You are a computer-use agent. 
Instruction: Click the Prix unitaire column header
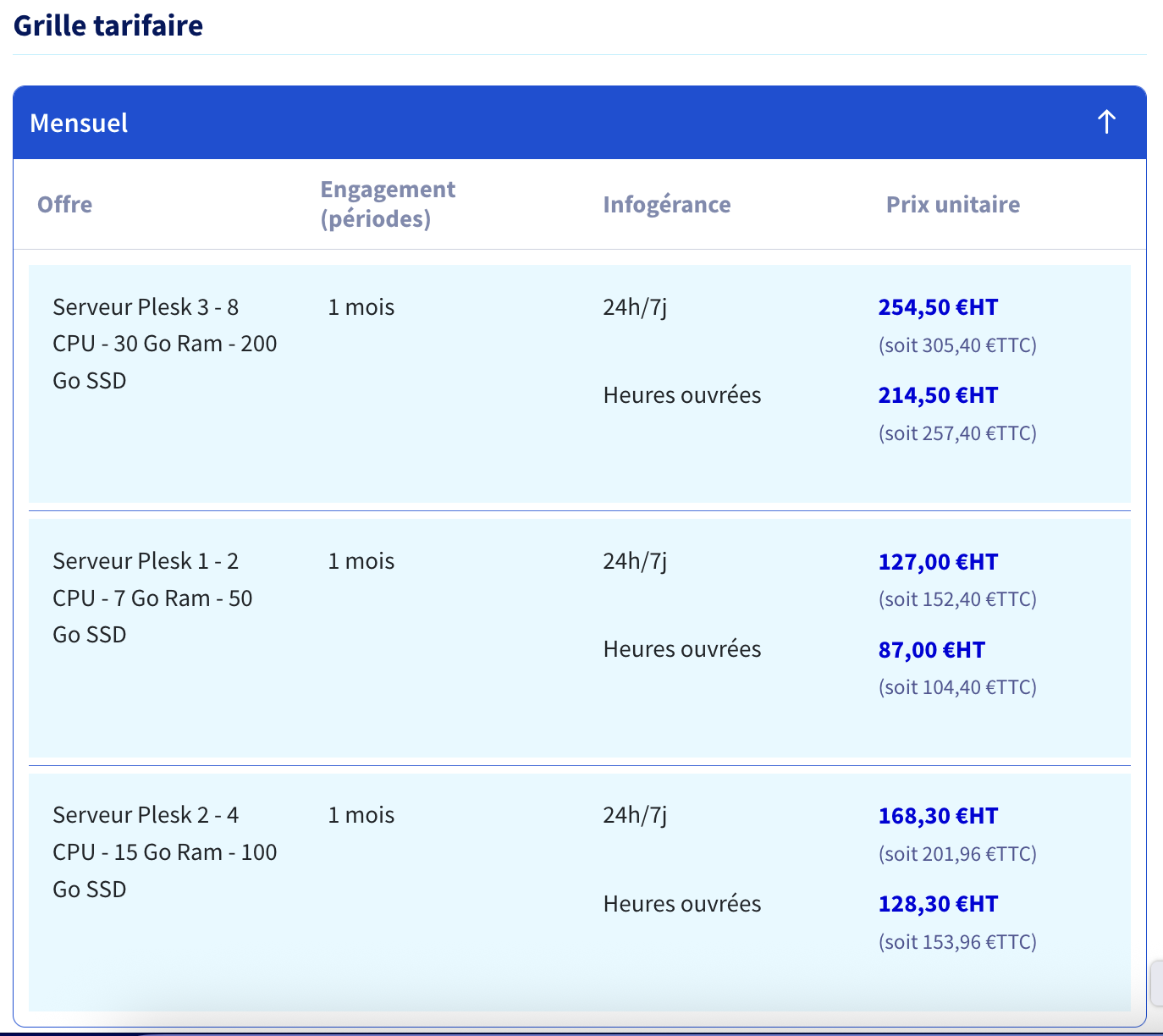[952, 204]
